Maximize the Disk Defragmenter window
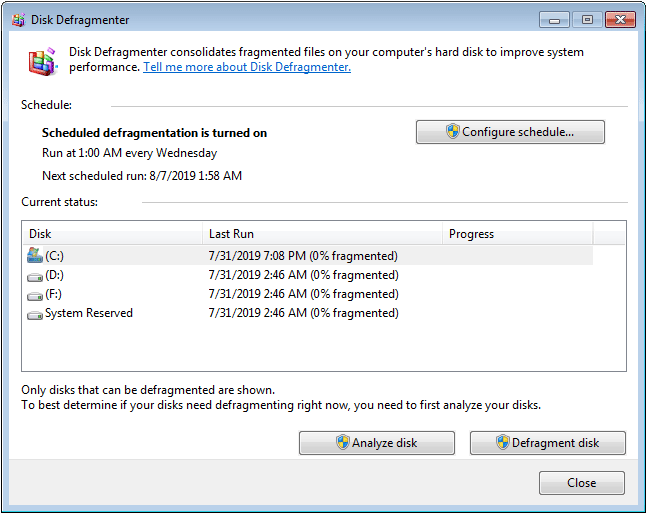This screenshot has width=647, height=514. (587, 19)
